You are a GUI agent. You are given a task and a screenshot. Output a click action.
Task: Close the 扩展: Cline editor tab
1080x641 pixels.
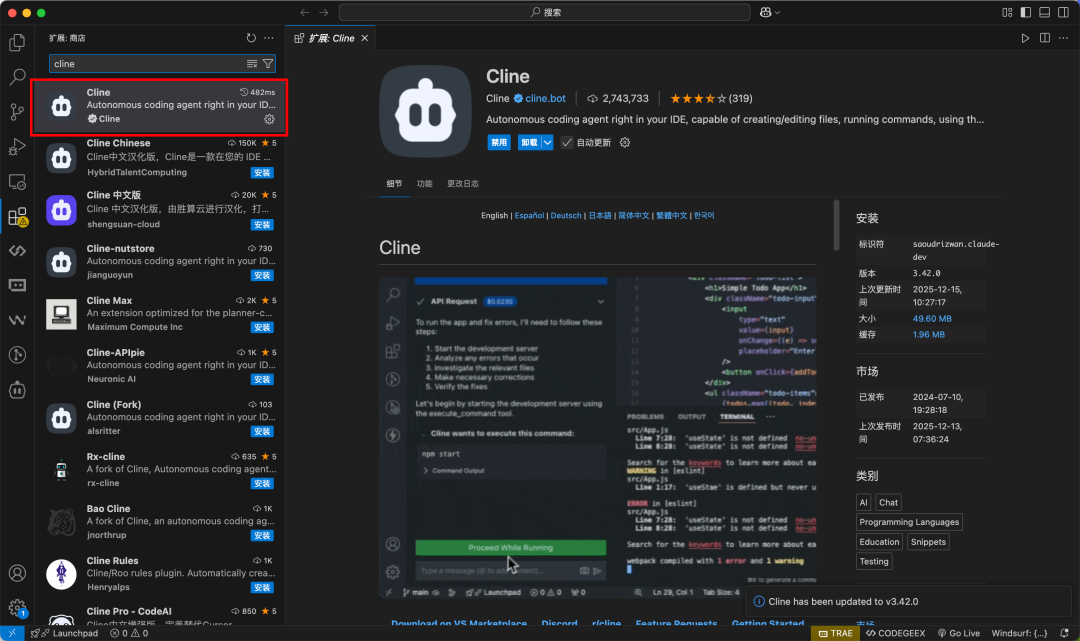coord(364,38)
